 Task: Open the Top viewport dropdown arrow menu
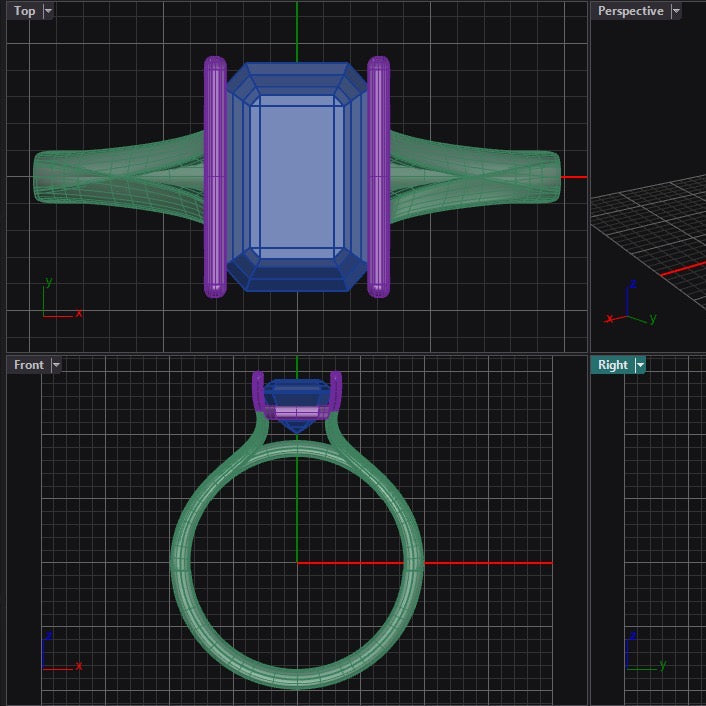point(49,11)
